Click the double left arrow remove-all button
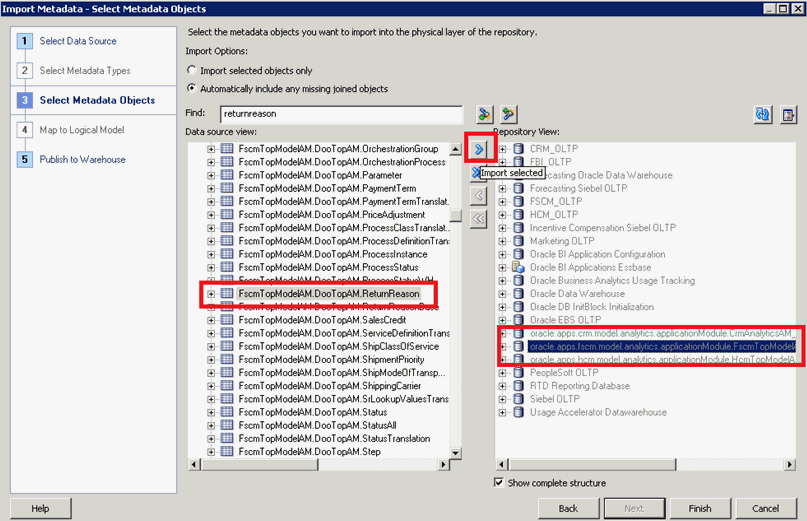 [479, 219]
